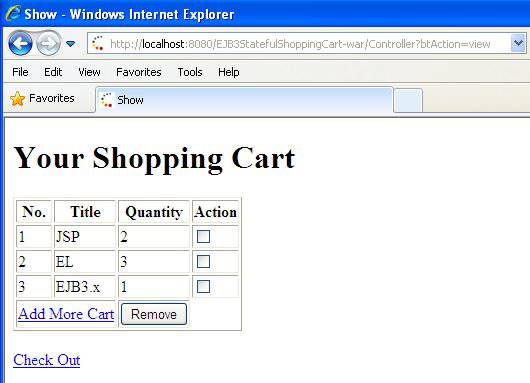Click the Favorites star icon
The image size is (530, 383).
(17, 99)
